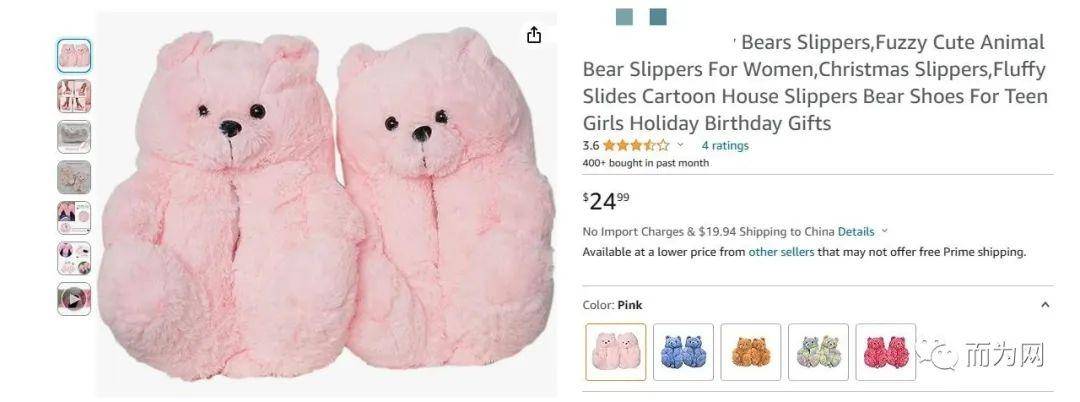View the second product thumbnail image
This screenshot has width=1080, height=402.
[74, 96]
